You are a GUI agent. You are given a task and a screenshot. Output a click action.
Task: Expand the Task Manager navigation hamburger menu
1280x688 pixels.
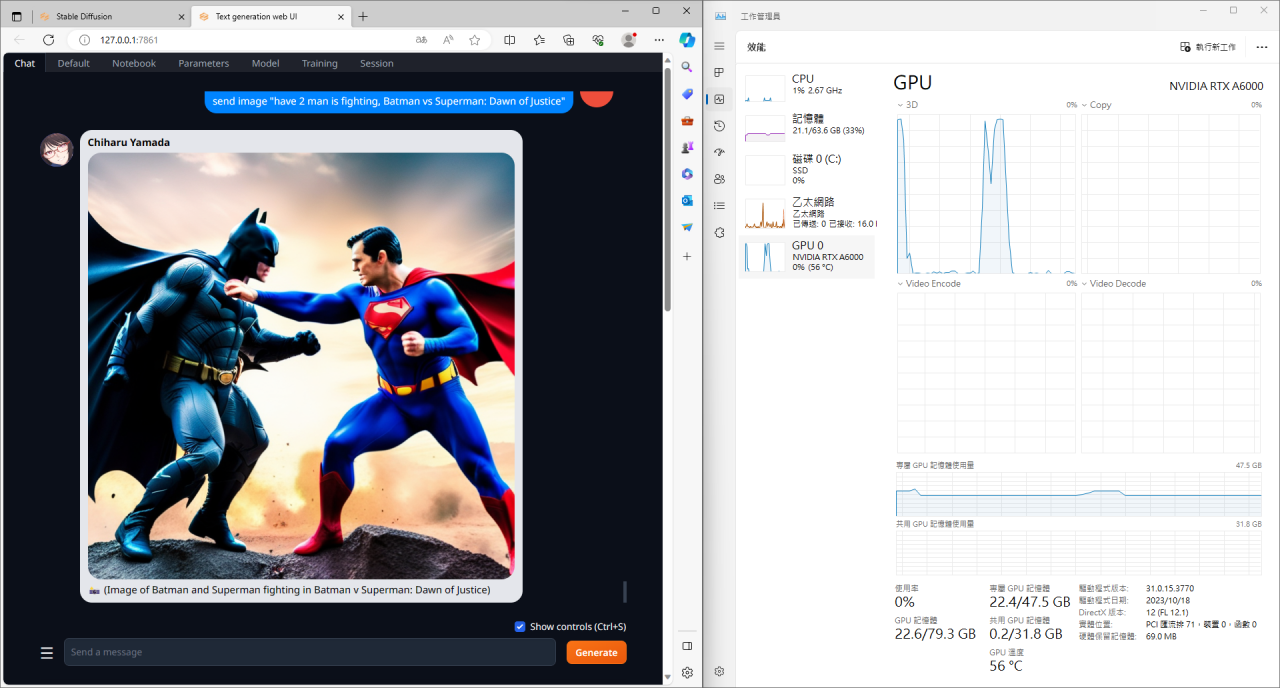719,47
